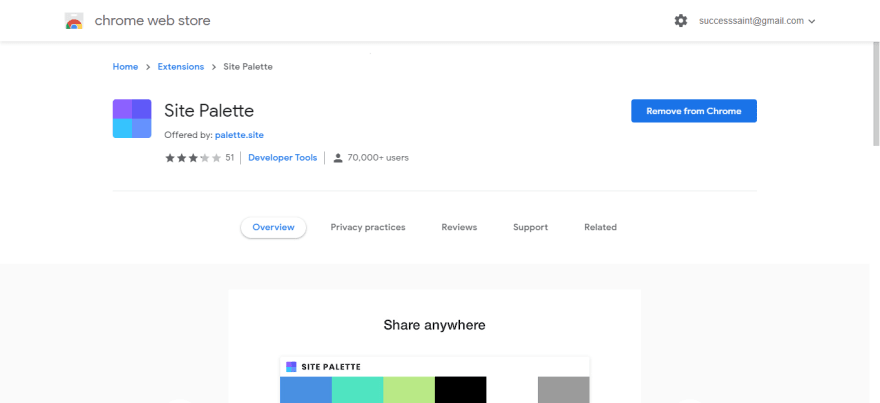The image size is (880, 403).
Task: Click the Site Palette breadcrumb text
Action: tap(248, 67)
